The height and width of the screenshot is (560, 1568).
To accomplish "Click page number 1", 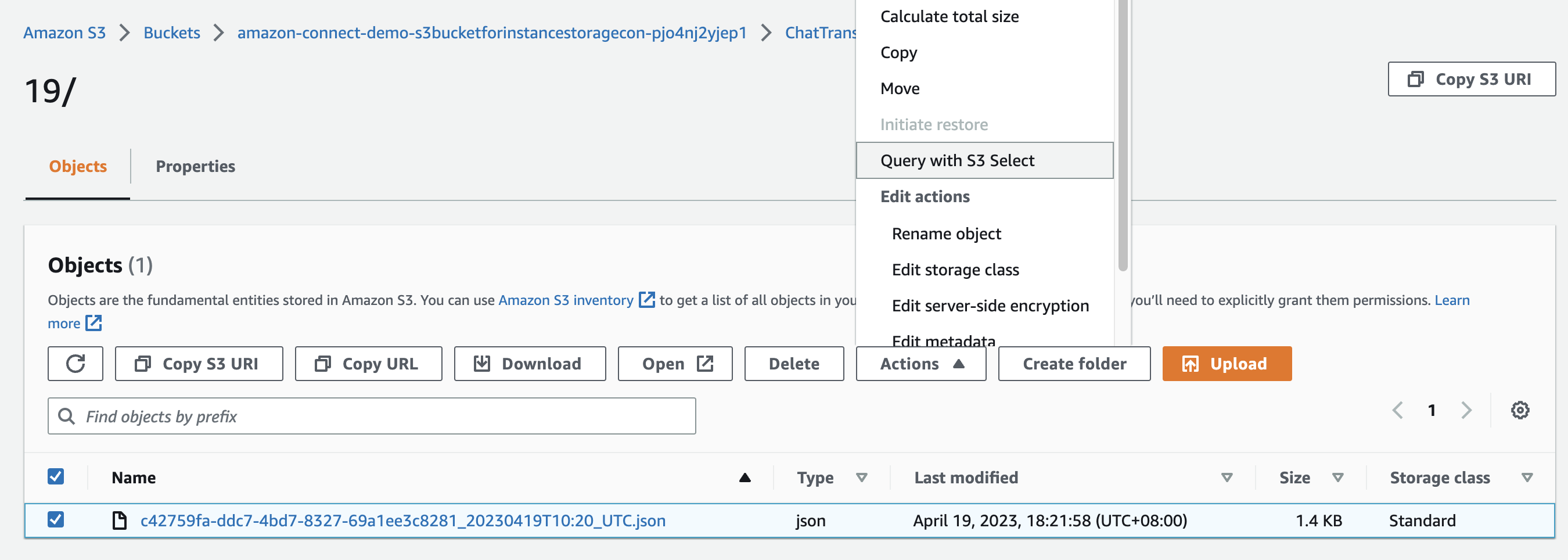I will (x=1432, y=410).
